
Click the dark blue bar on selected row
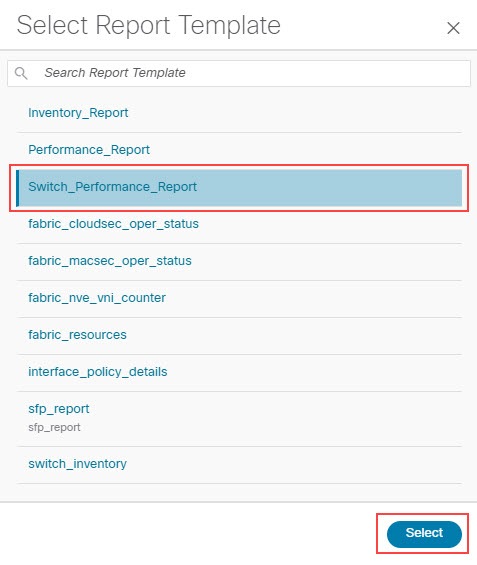(18, 188)
